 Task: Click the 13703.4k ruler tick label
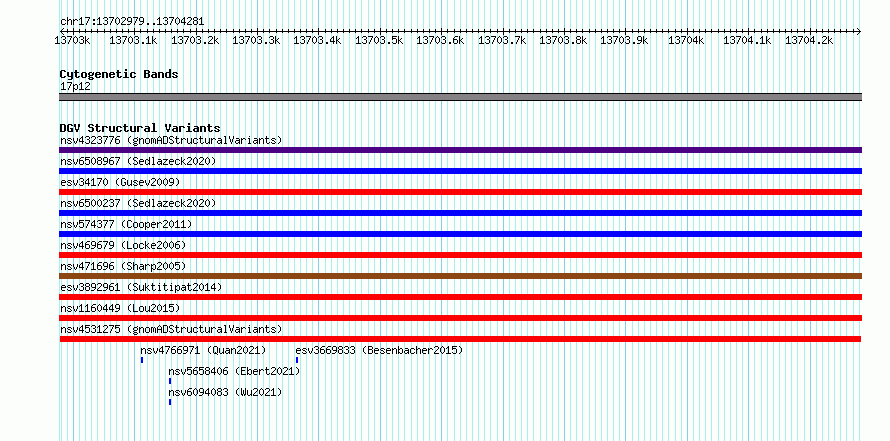tap(317, 40)
